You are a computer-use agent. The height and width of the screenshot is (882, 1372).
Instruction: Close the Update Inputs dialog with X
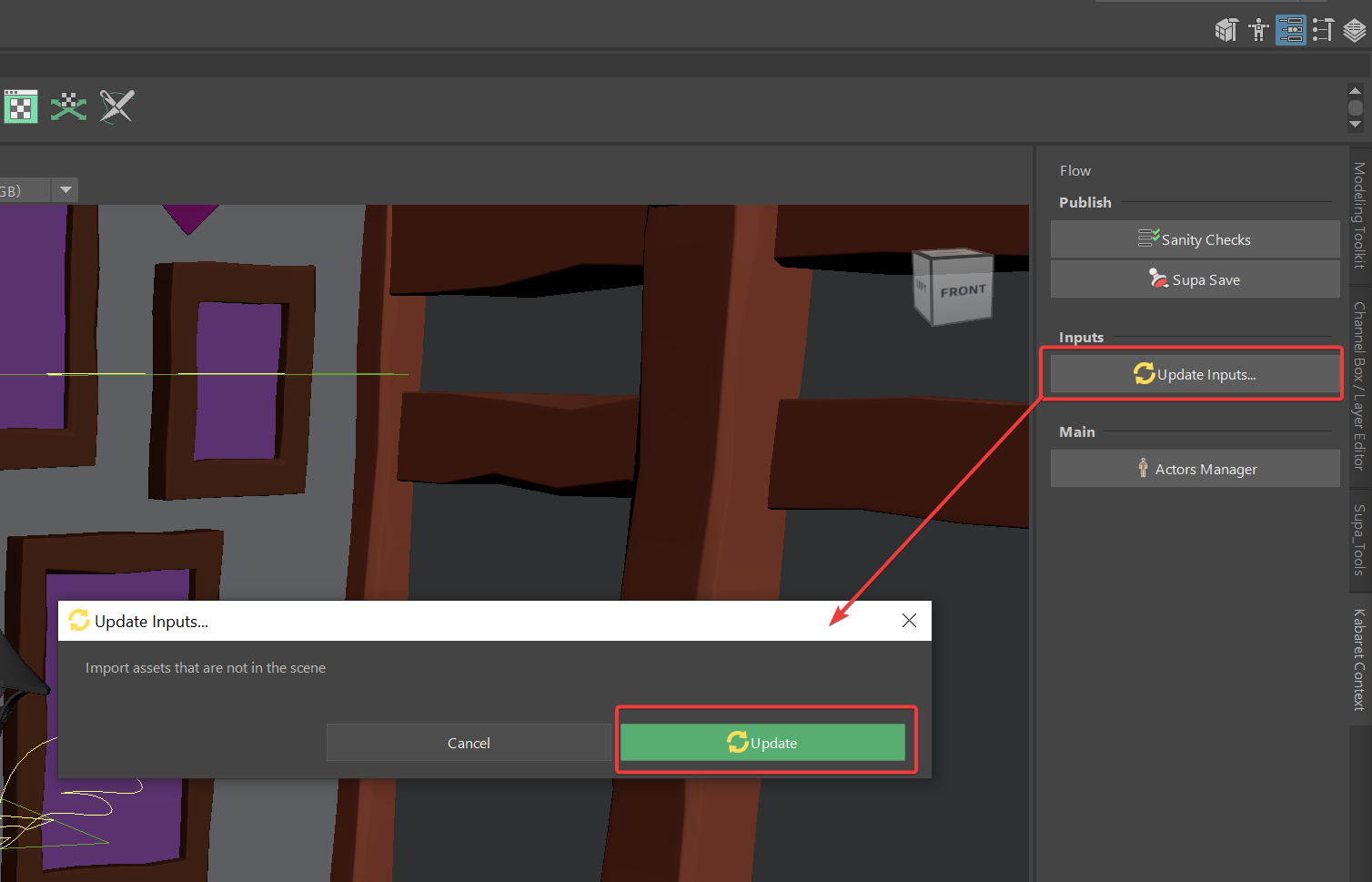coord(909,621)
